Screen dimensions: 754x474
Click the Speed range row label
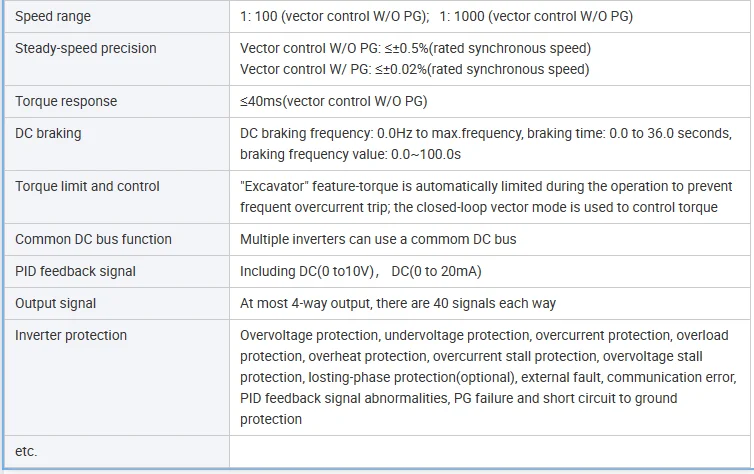[x=53, y=16]
